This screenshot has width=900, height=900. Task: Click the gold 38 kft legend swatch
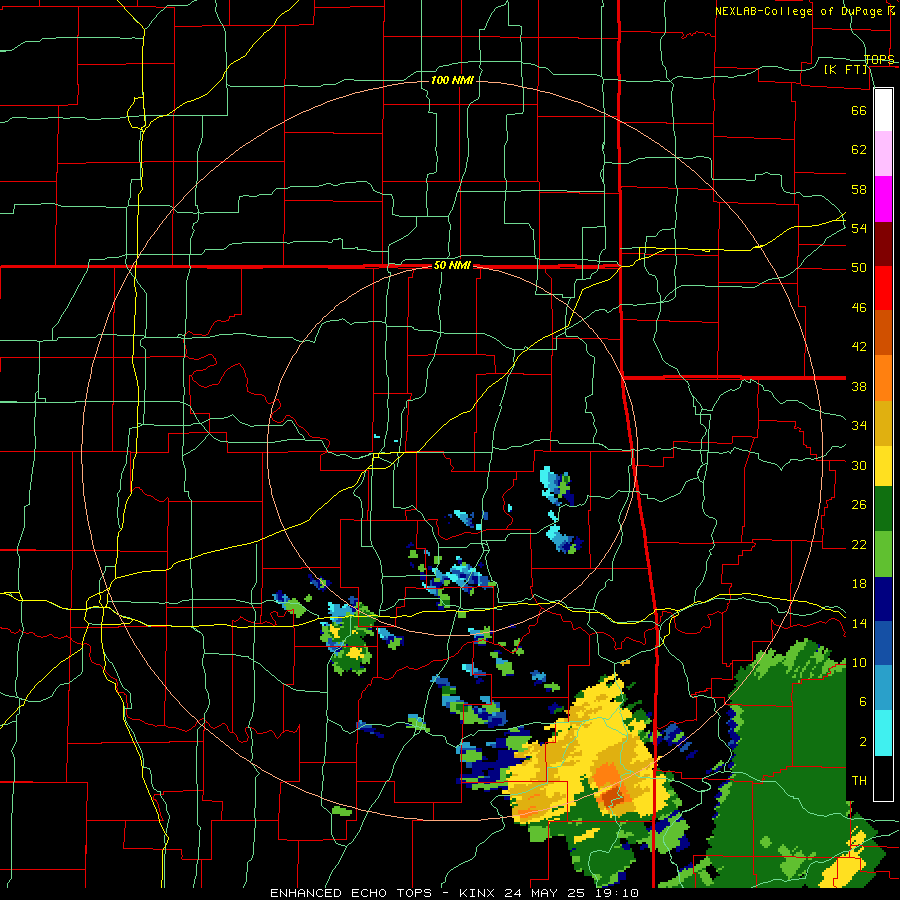[883, 422]
